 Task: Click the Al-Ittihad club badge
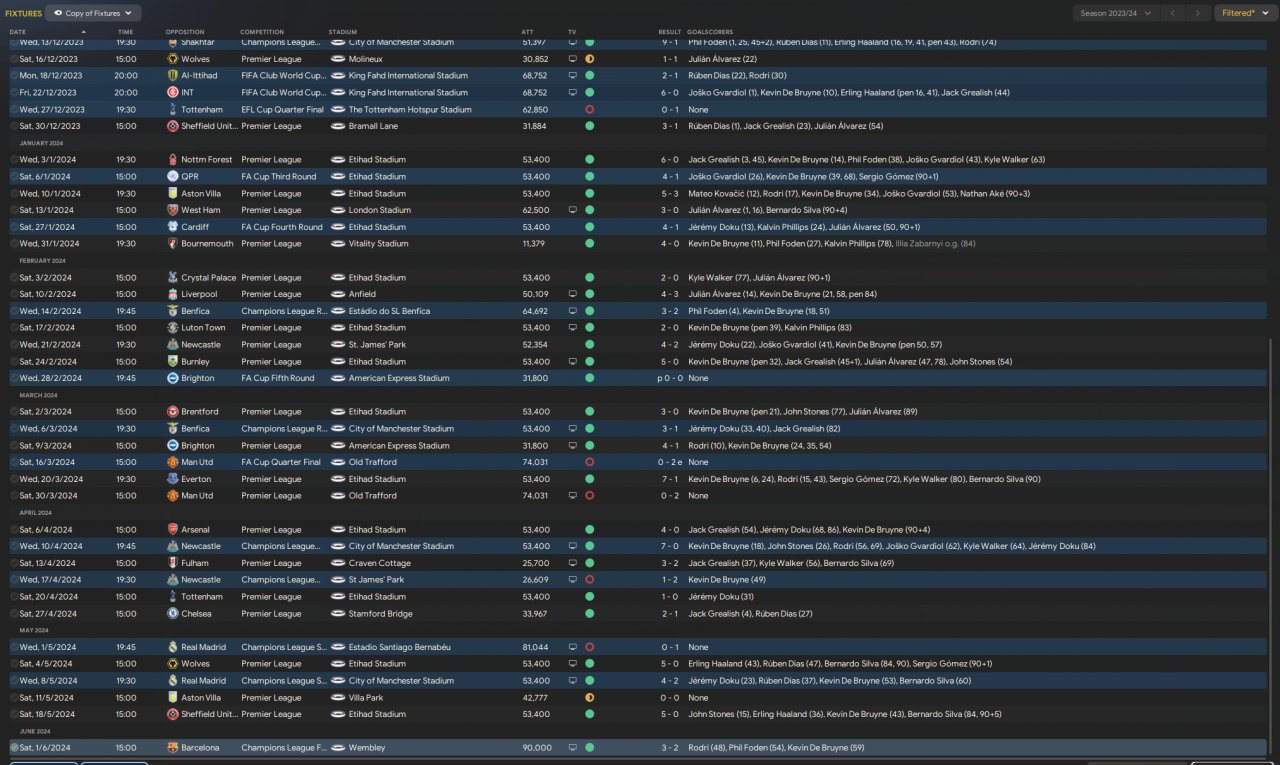[173, 76]
